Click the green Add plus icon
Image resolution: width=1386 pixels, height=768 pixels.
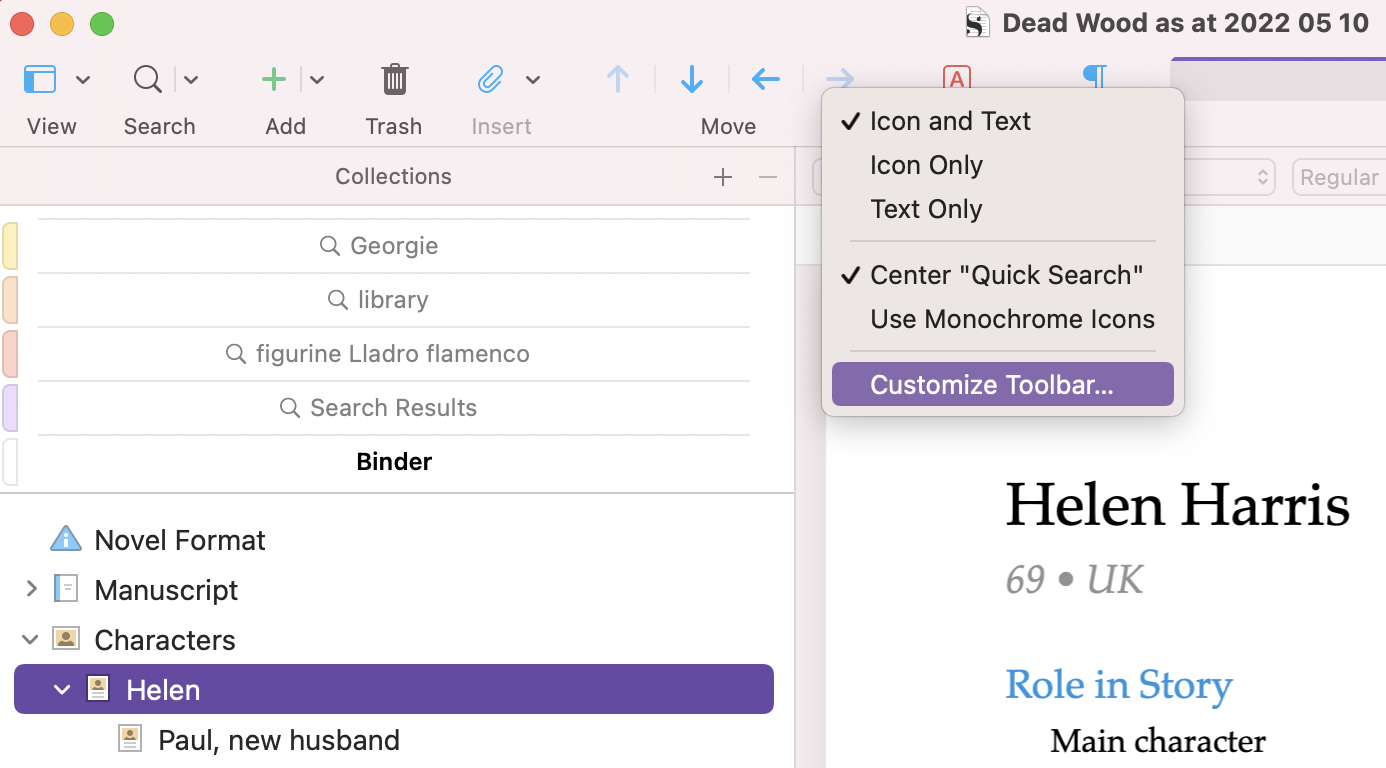[273, 79]
